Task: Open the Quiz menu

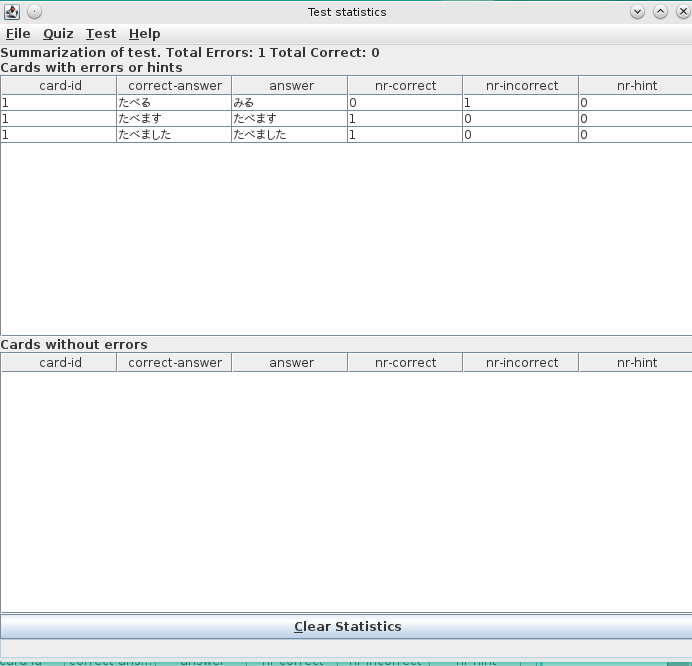Action: [x=58, y=34]
